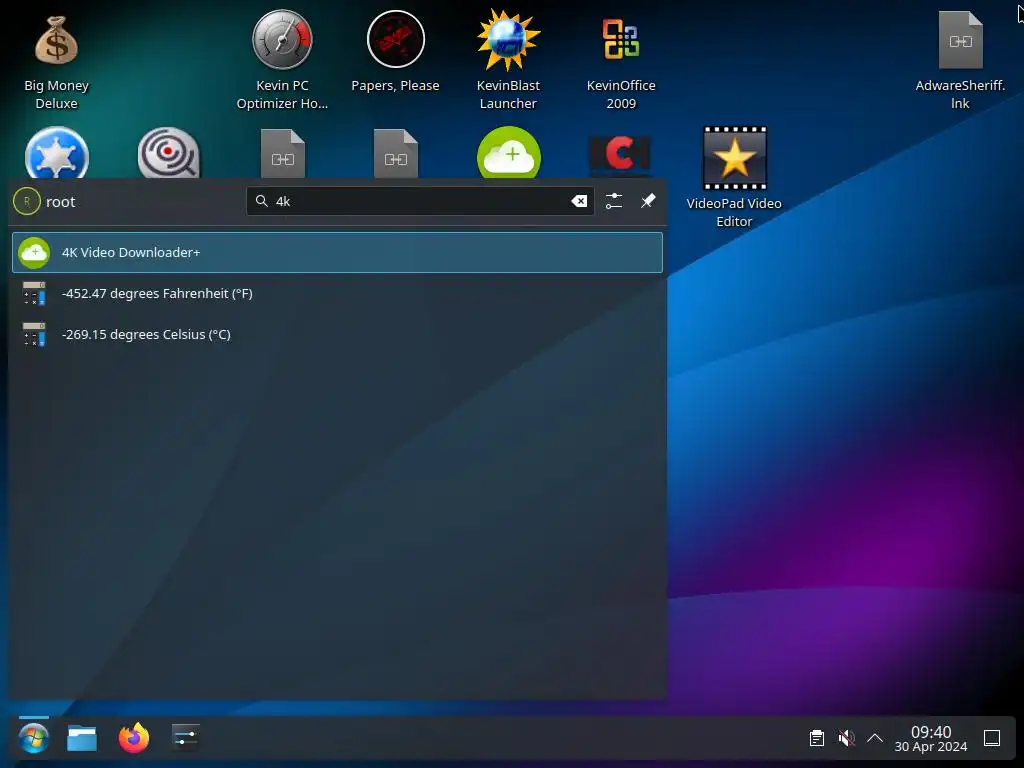Open the clock showing 09:40

pyautogui.click(x=931, y=739)
